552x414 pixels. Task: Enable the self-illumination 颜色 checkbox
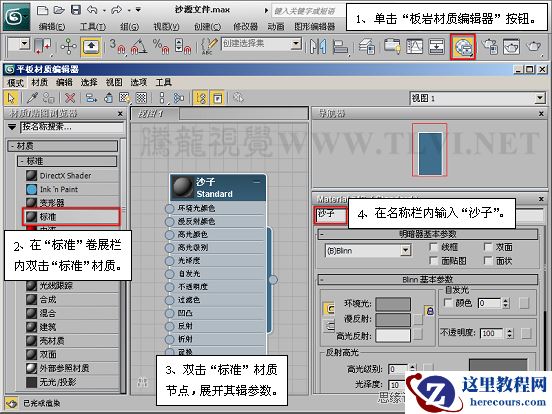point(448,303)
